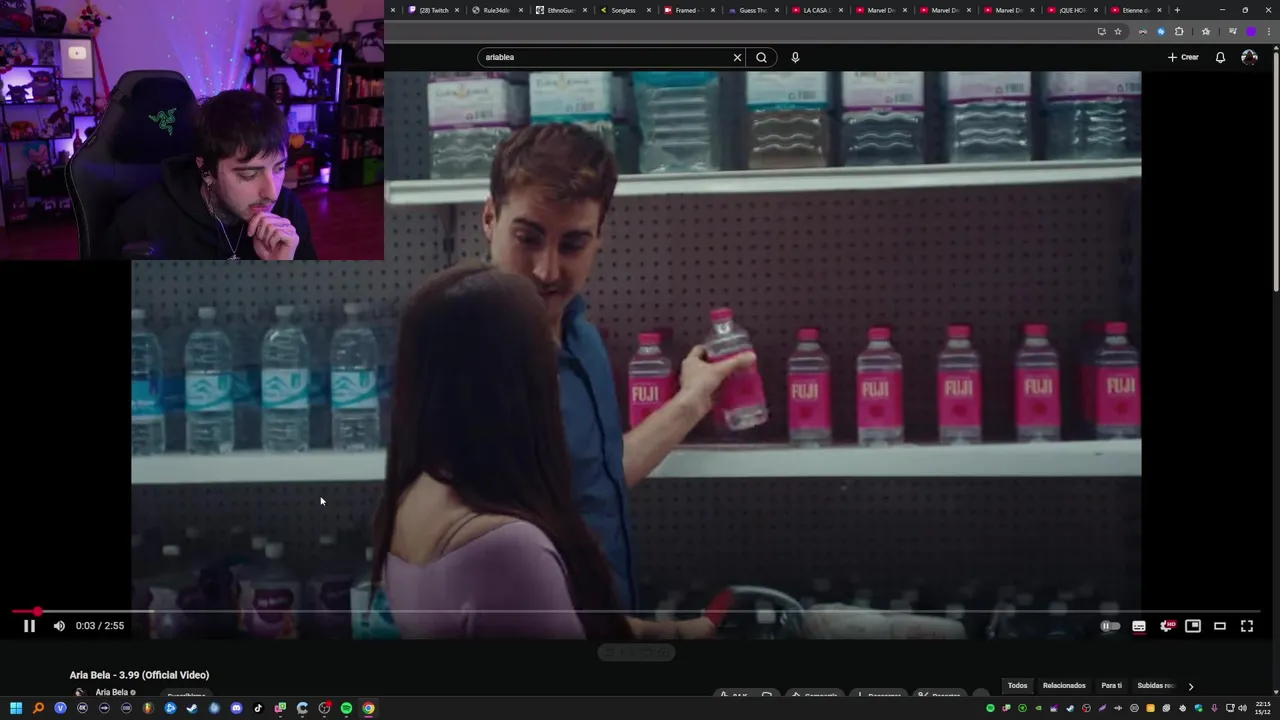
Task: Start voice search with the microphone icon
Action: pyautogui.click(x=795, y=57)
